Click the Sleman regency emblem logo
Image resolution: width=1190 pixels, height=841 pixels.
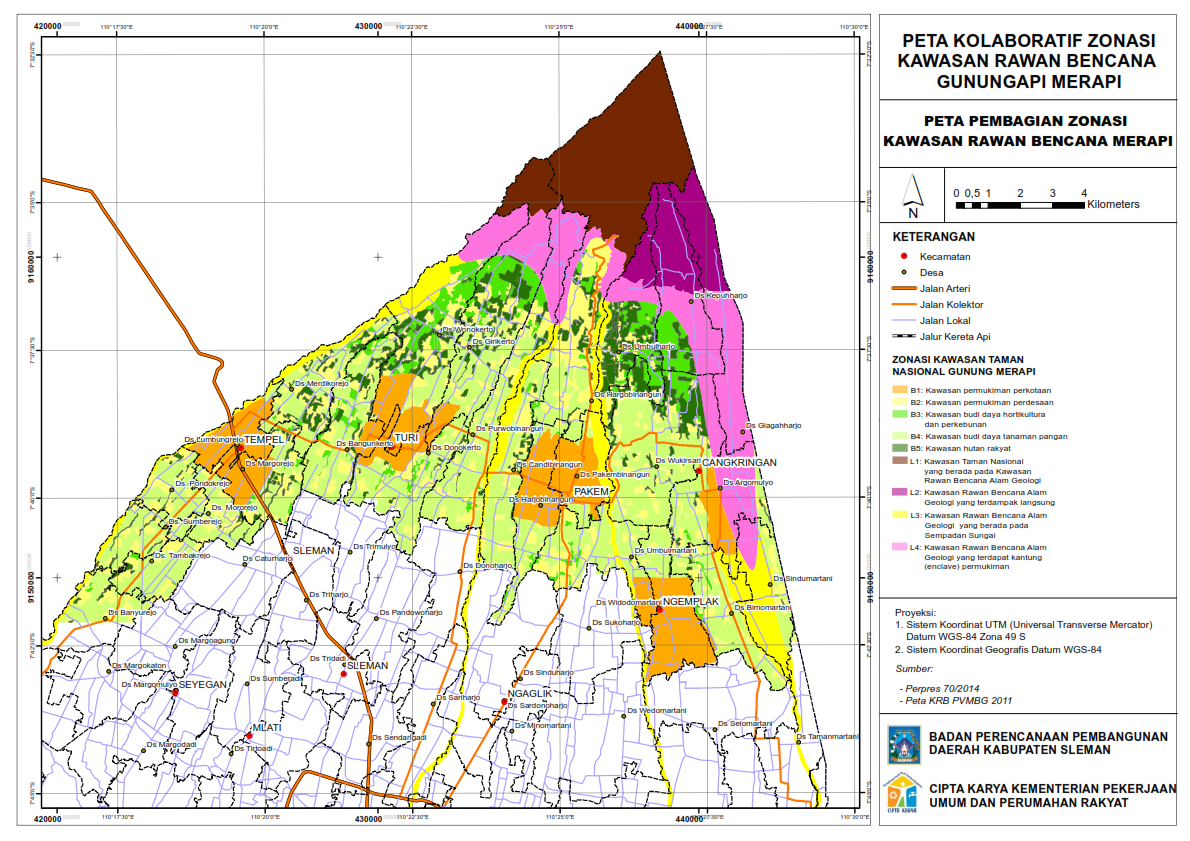(905, 744)
